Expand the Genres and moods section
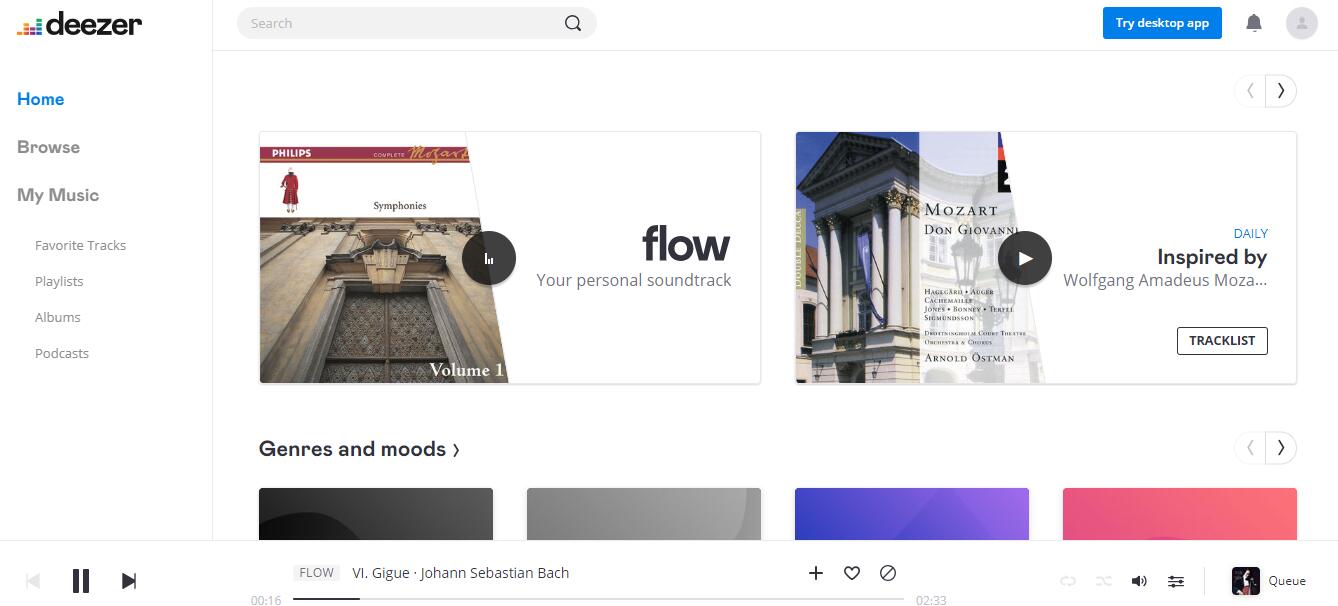 pos(359,449)
